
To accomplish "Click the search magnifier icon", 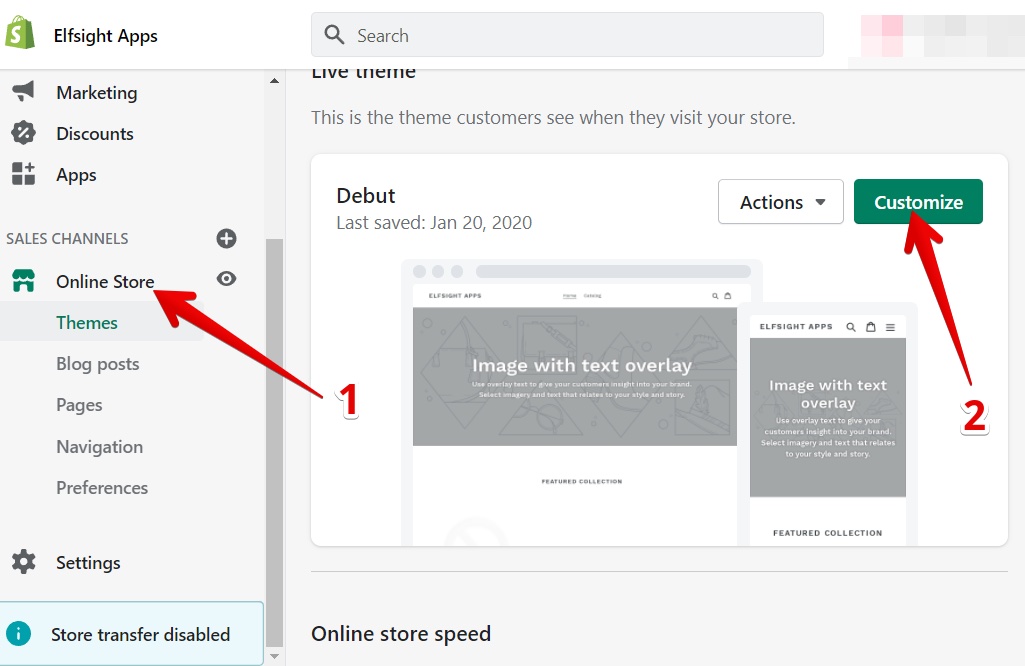I will [335, 34].
